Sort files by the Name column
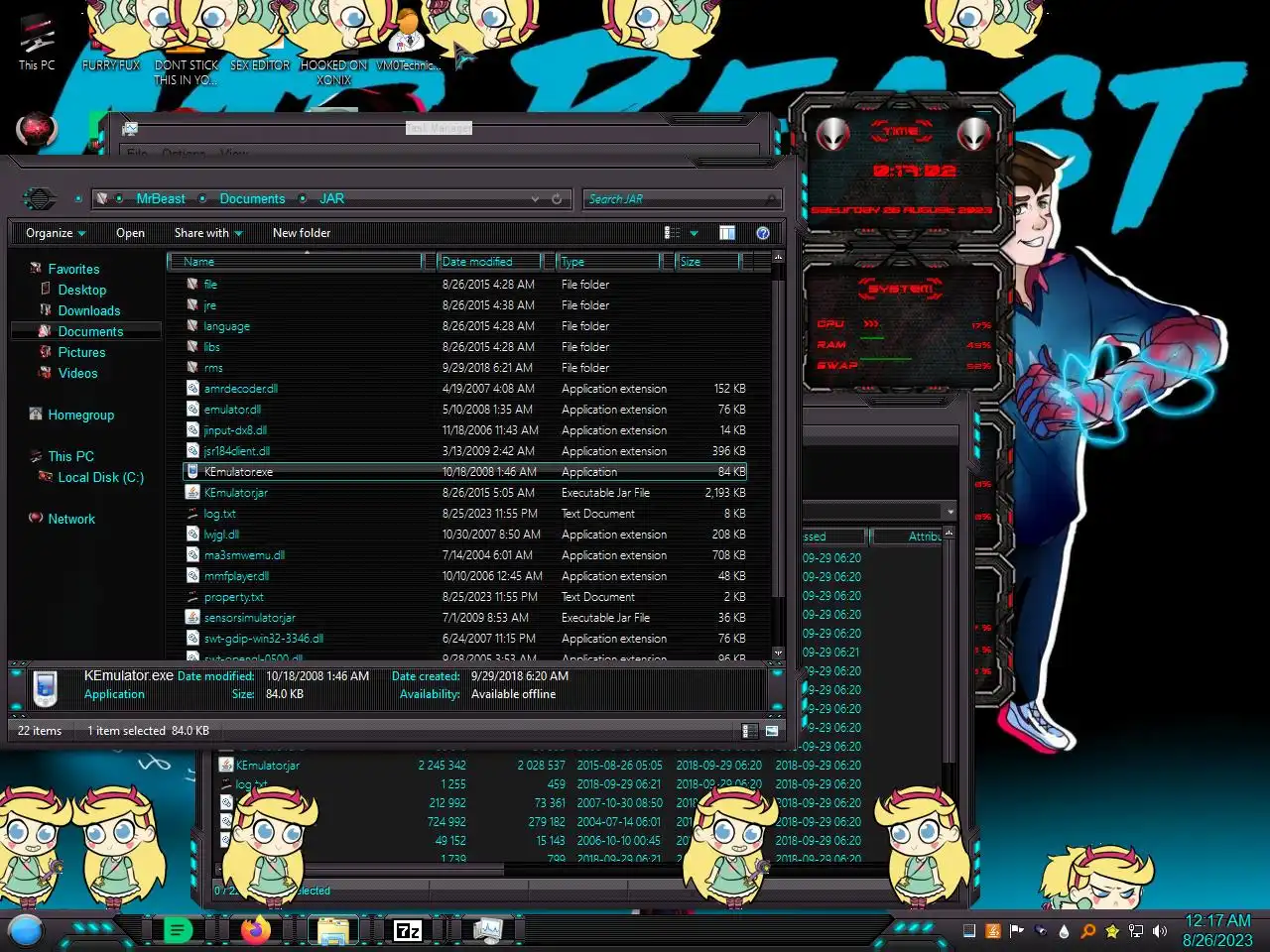Viewport: 1270px width, 952px height. click(296, 262)
